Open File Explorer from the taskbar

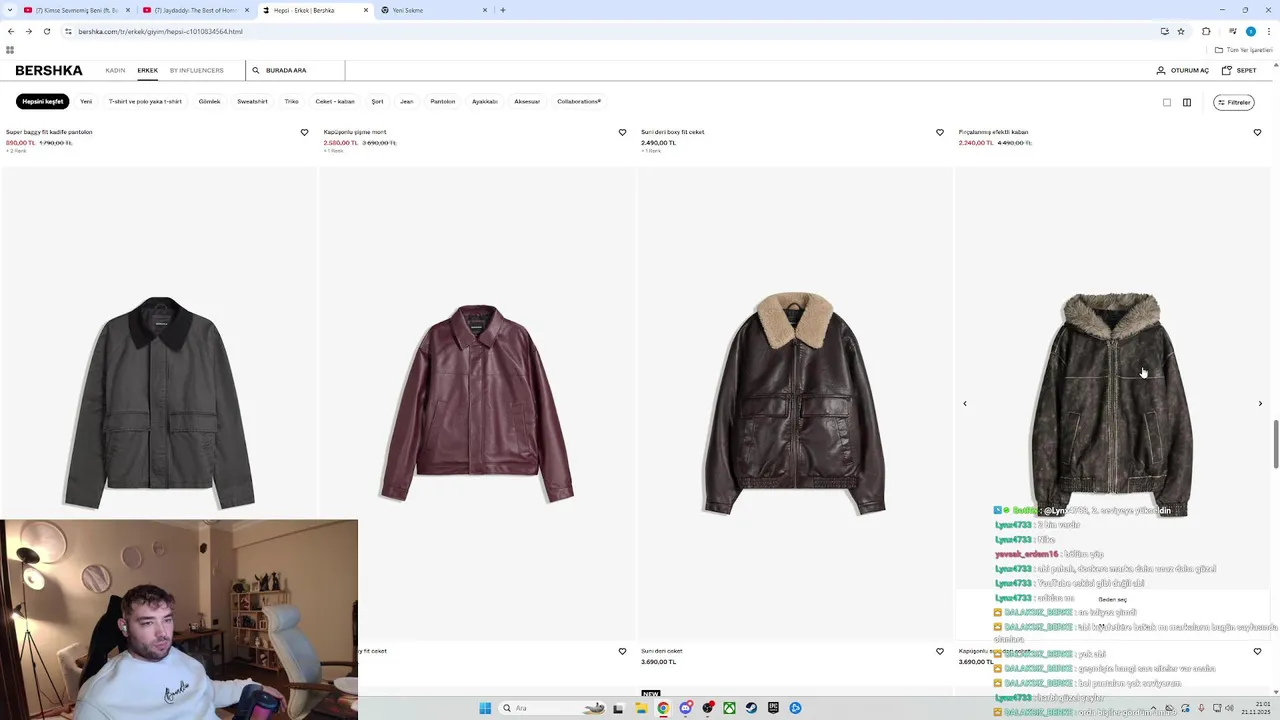click(641, 708)
